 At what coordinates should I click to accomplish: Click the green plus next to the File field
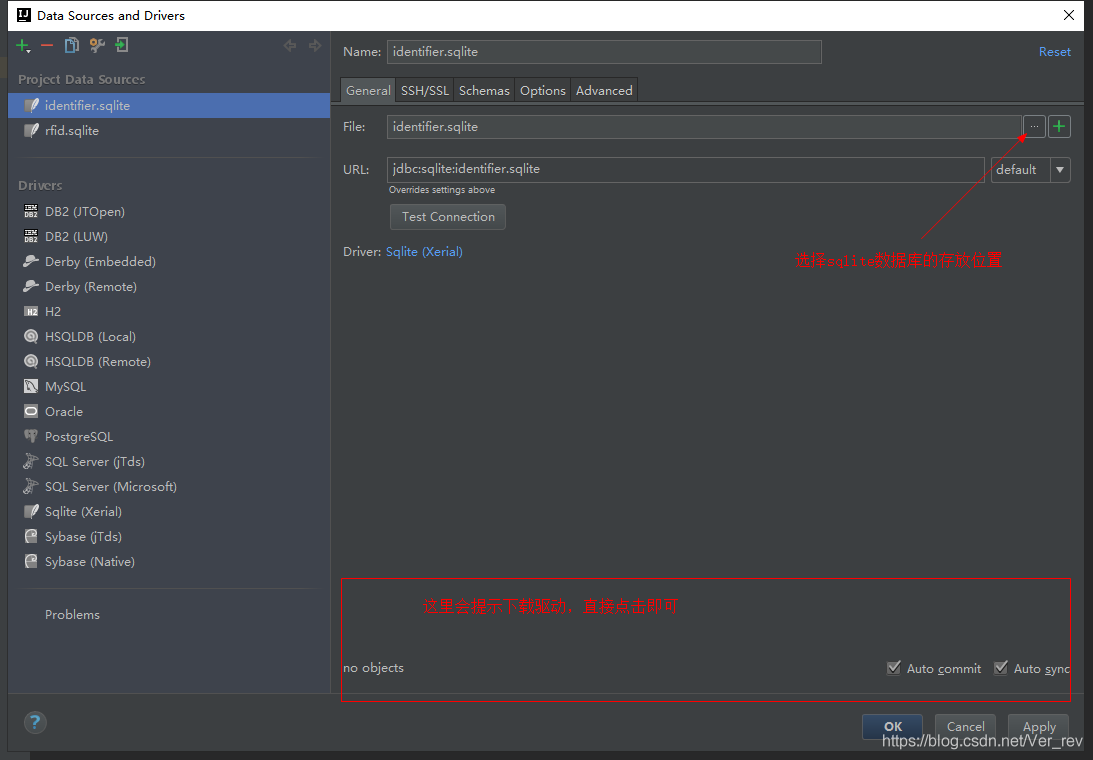1059,127
